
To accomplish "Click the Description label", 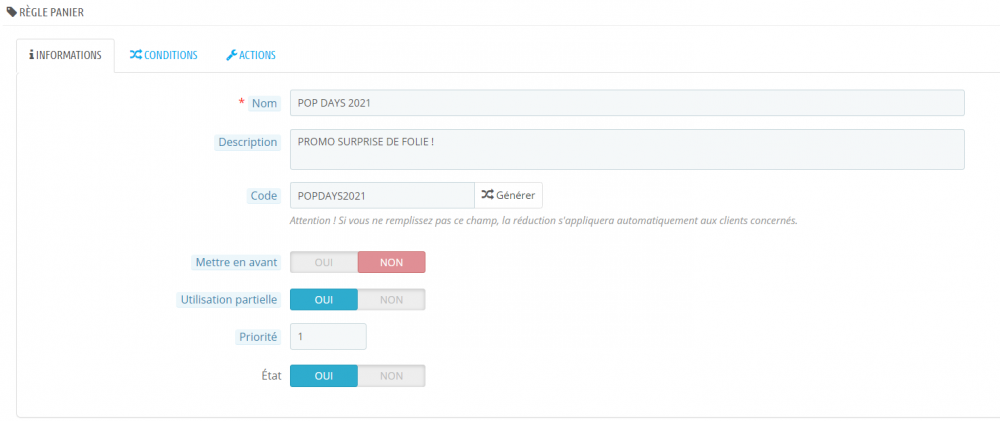I will click(247, 142).
